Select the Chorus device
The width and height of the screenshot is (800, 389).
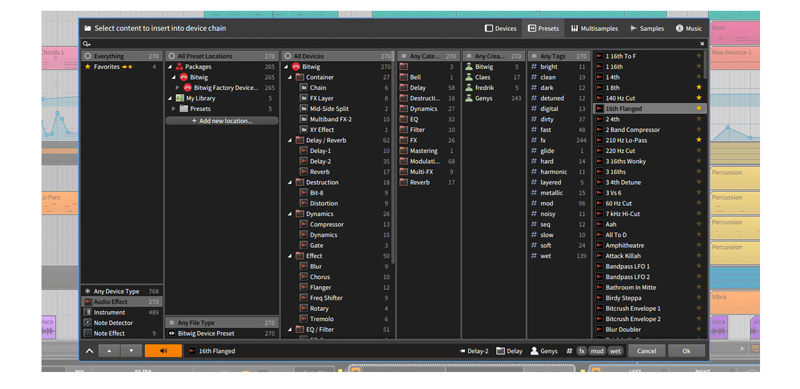[x=337, y=277]
